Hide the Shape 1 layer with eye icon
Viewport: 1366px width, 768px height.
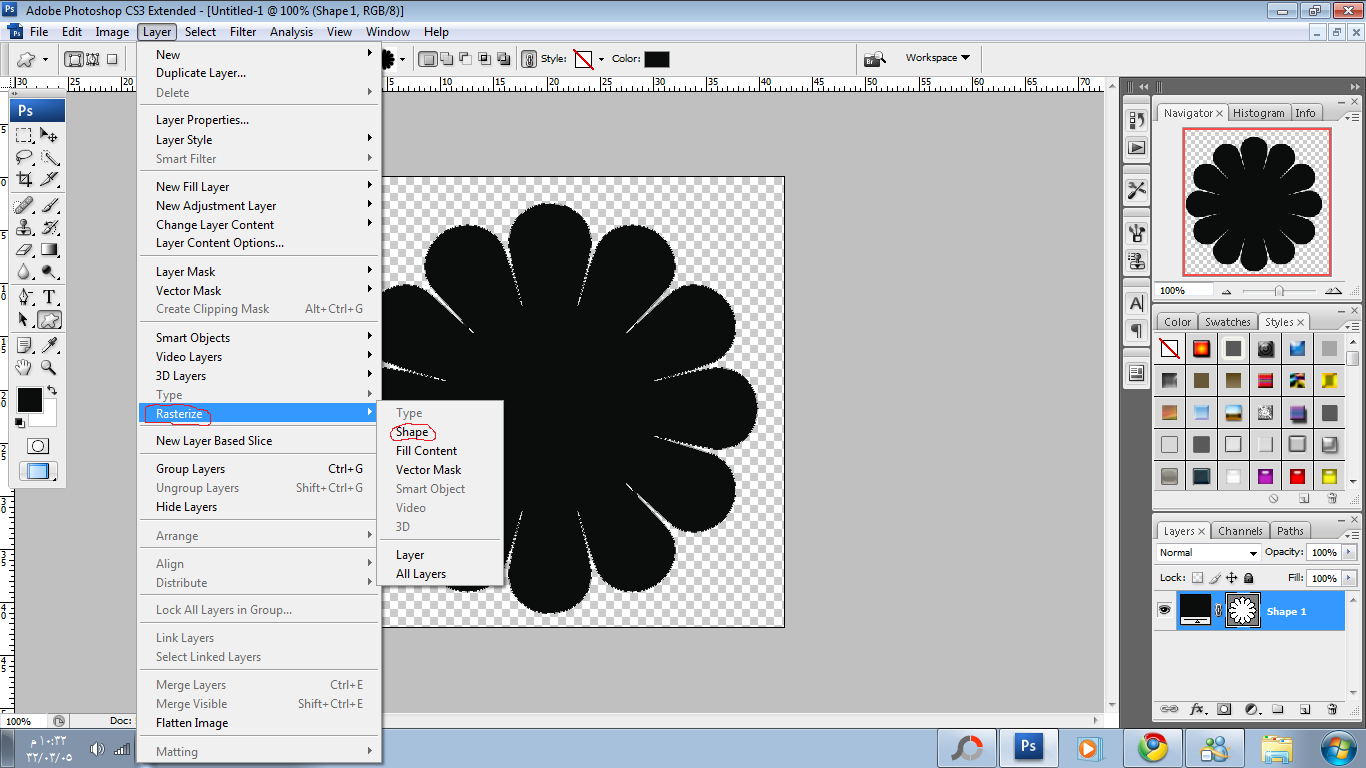pyautogui.click(x=1164, y=610)
